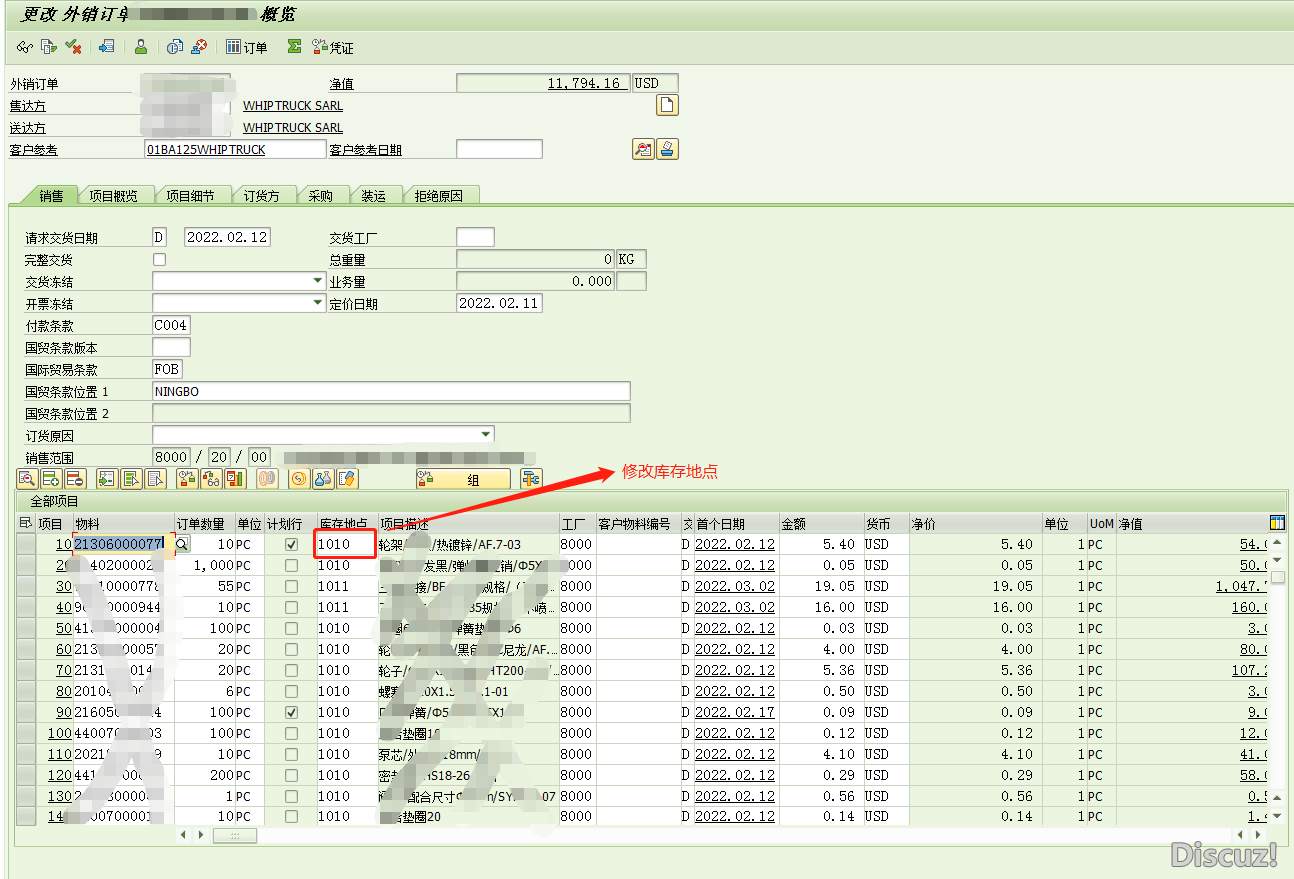
Task: Toggle 计划行 checkbox in item 100 row
Action: (291, 734)
